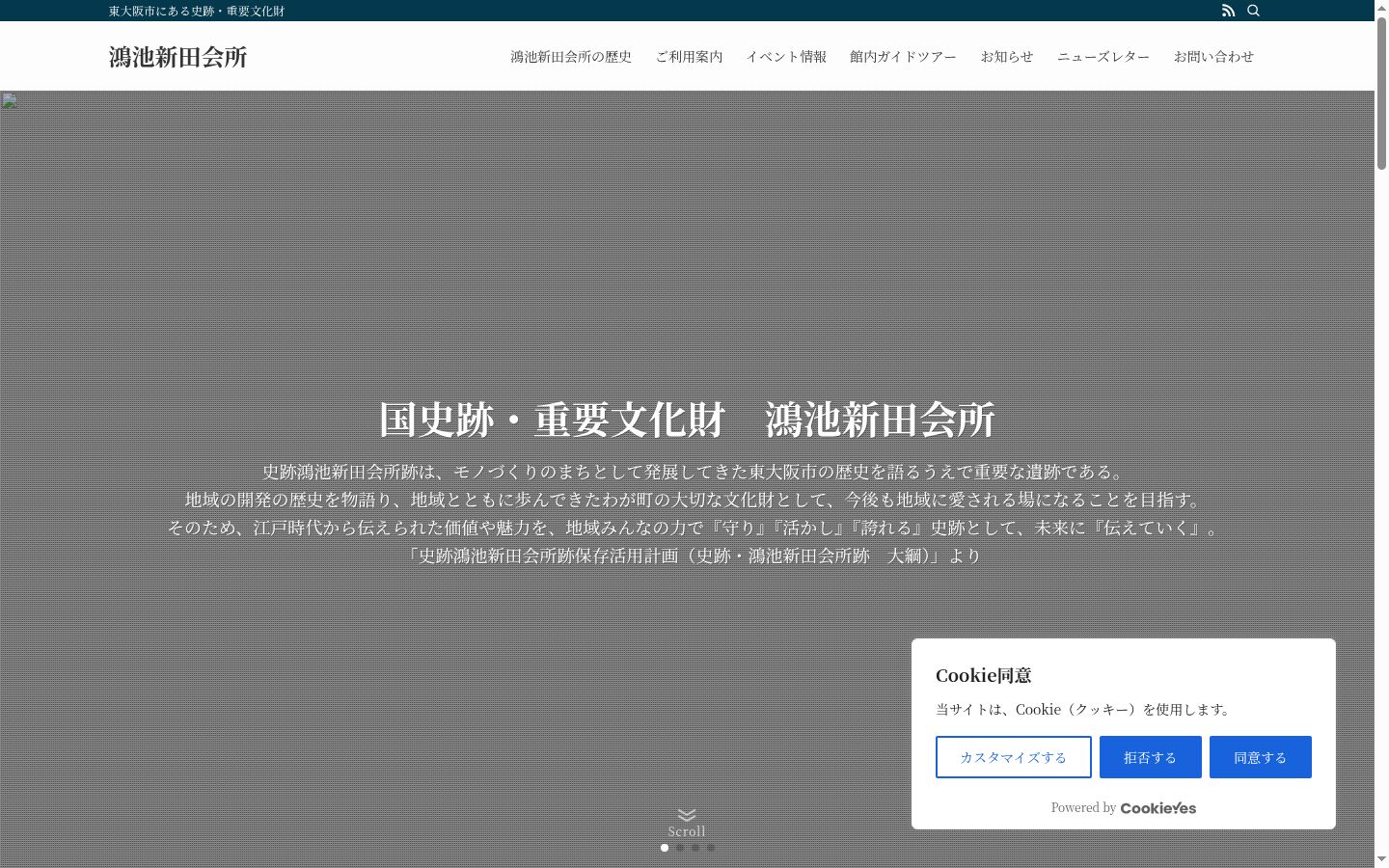Open the CookieYes powered-by link

click(x=1158, y=808)
